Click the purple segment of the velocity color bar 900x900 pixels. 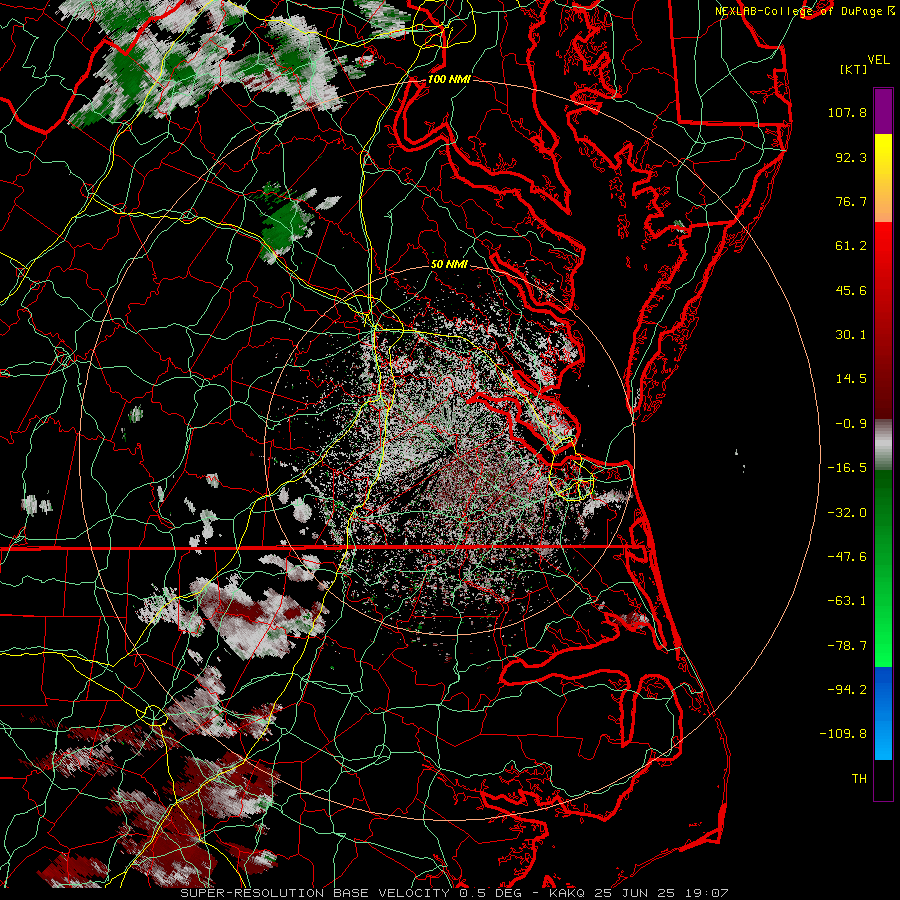point(883,111)
